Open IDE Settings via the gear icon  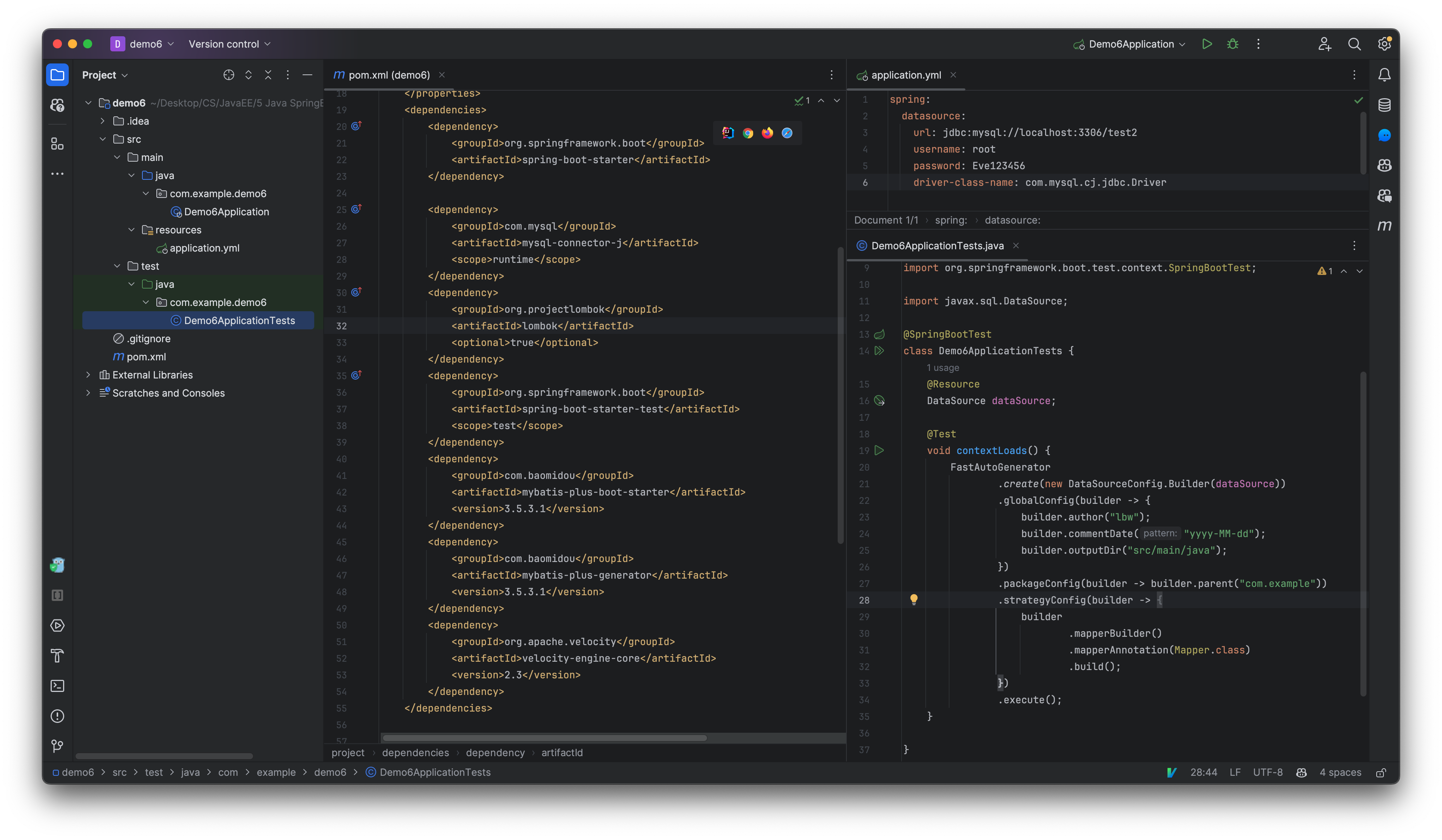1385,43
